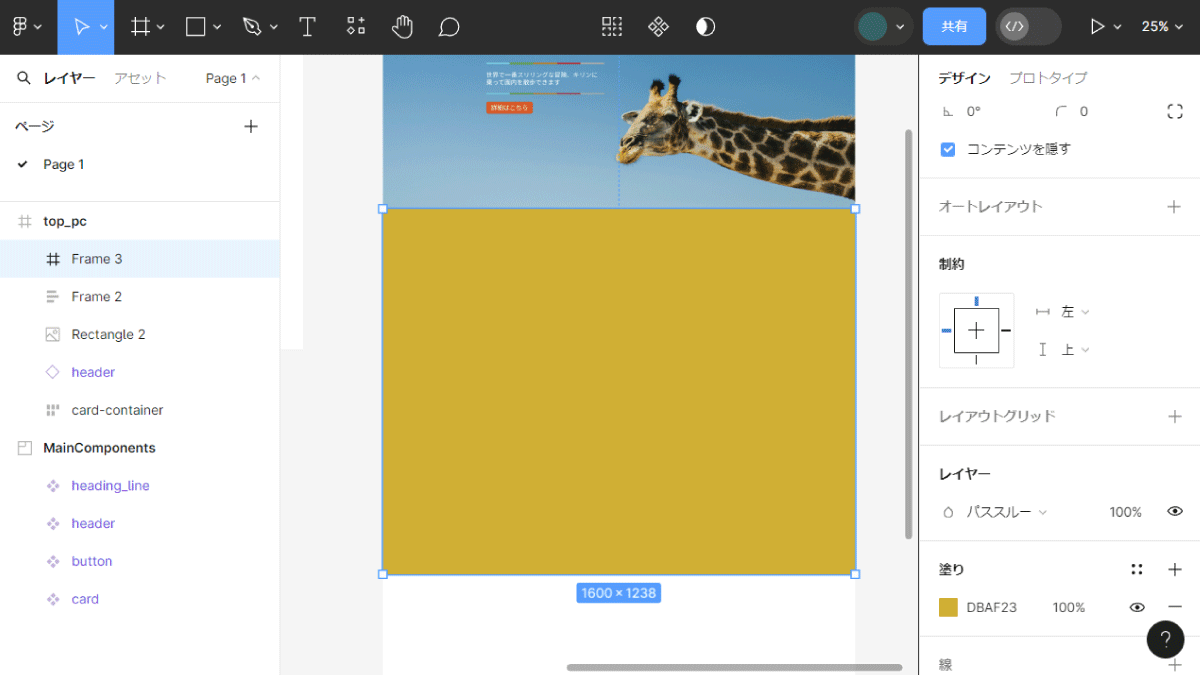Image resolution: width=1200 pixels, height=675 pixels.
Task: Select the Pen tool
Action: click(252, 27)
